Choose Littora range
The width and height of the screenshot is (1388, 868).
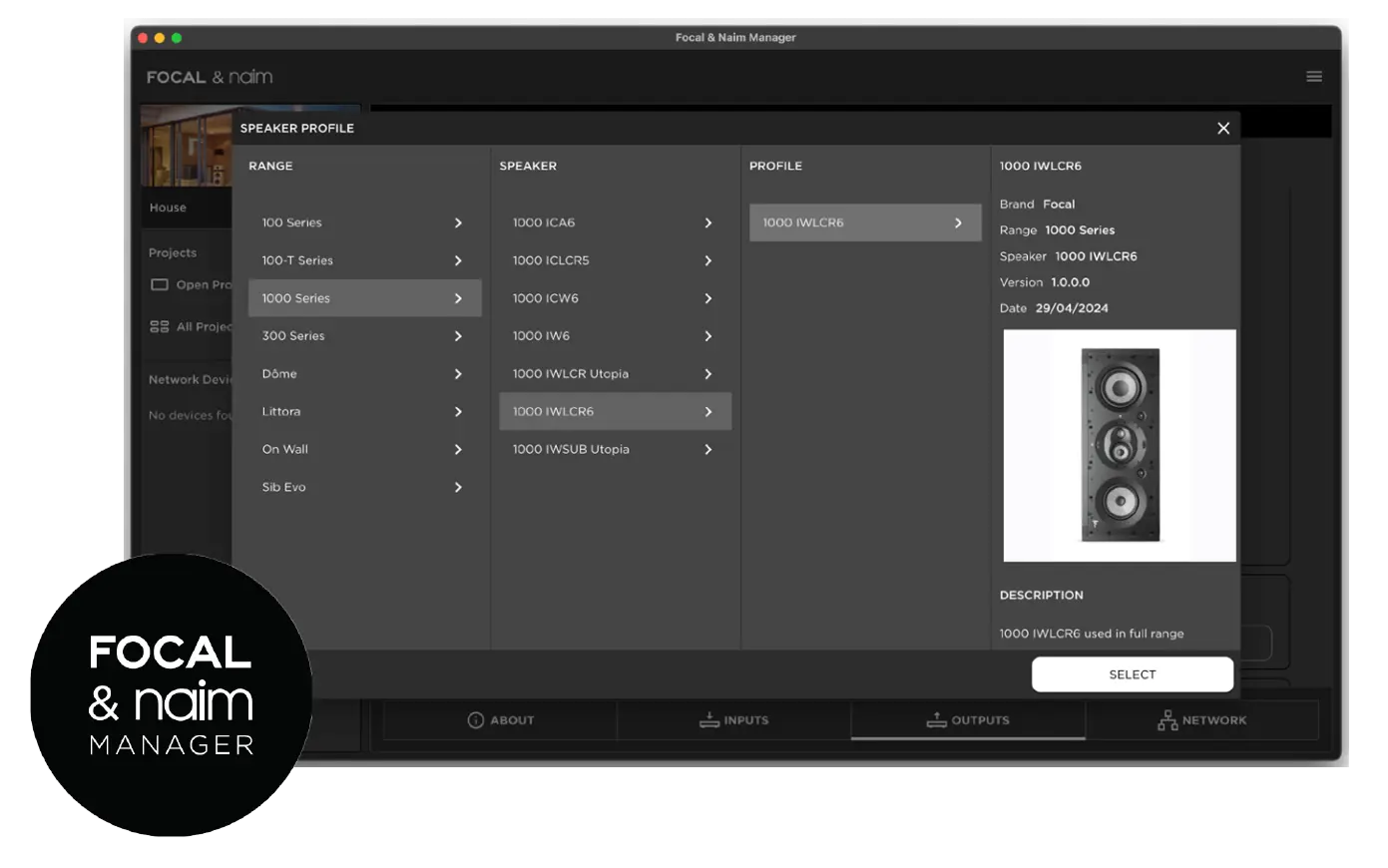(x=365, y=412)
